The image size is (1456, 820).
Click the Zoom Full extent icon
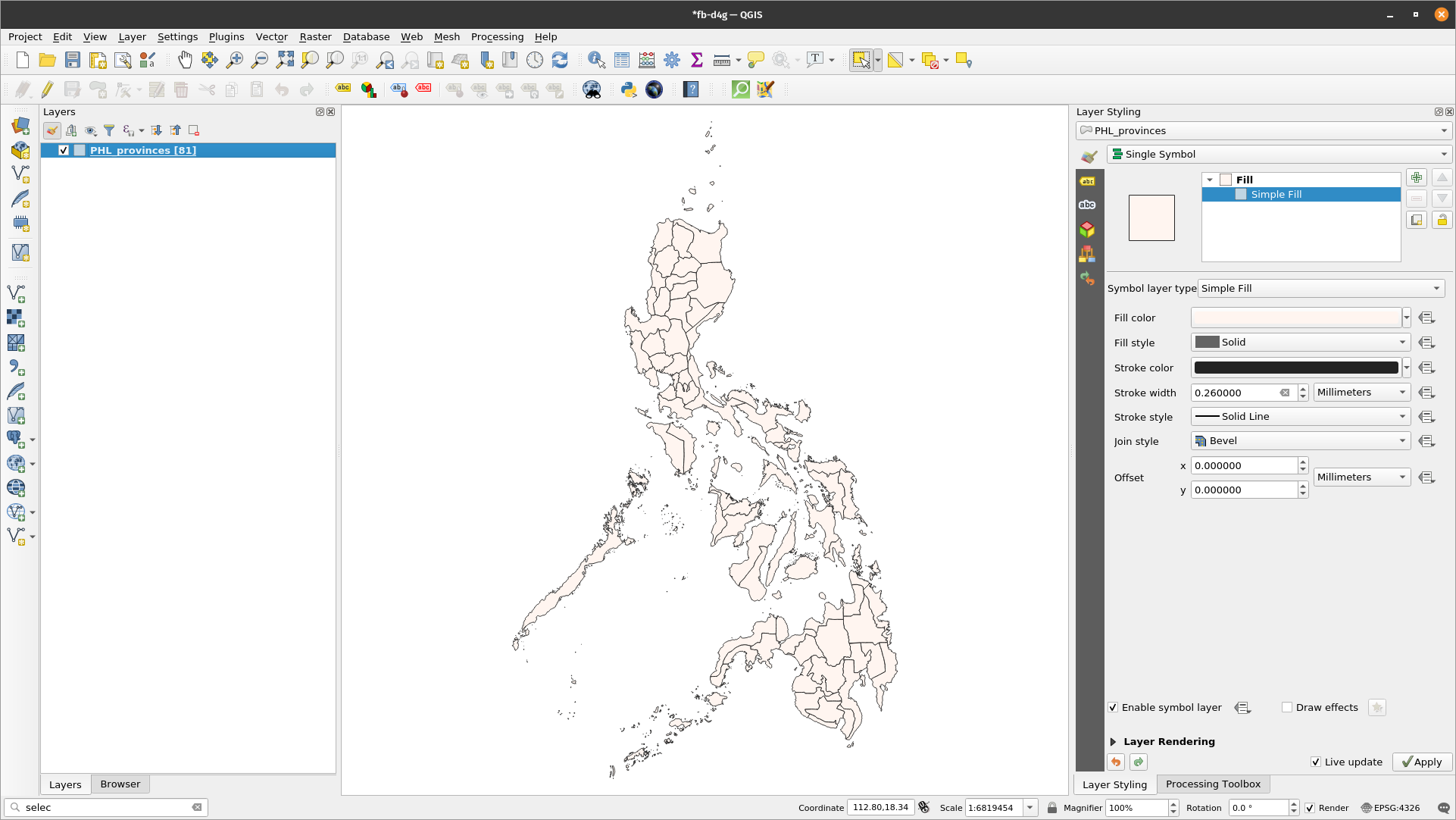click(285, 60)
